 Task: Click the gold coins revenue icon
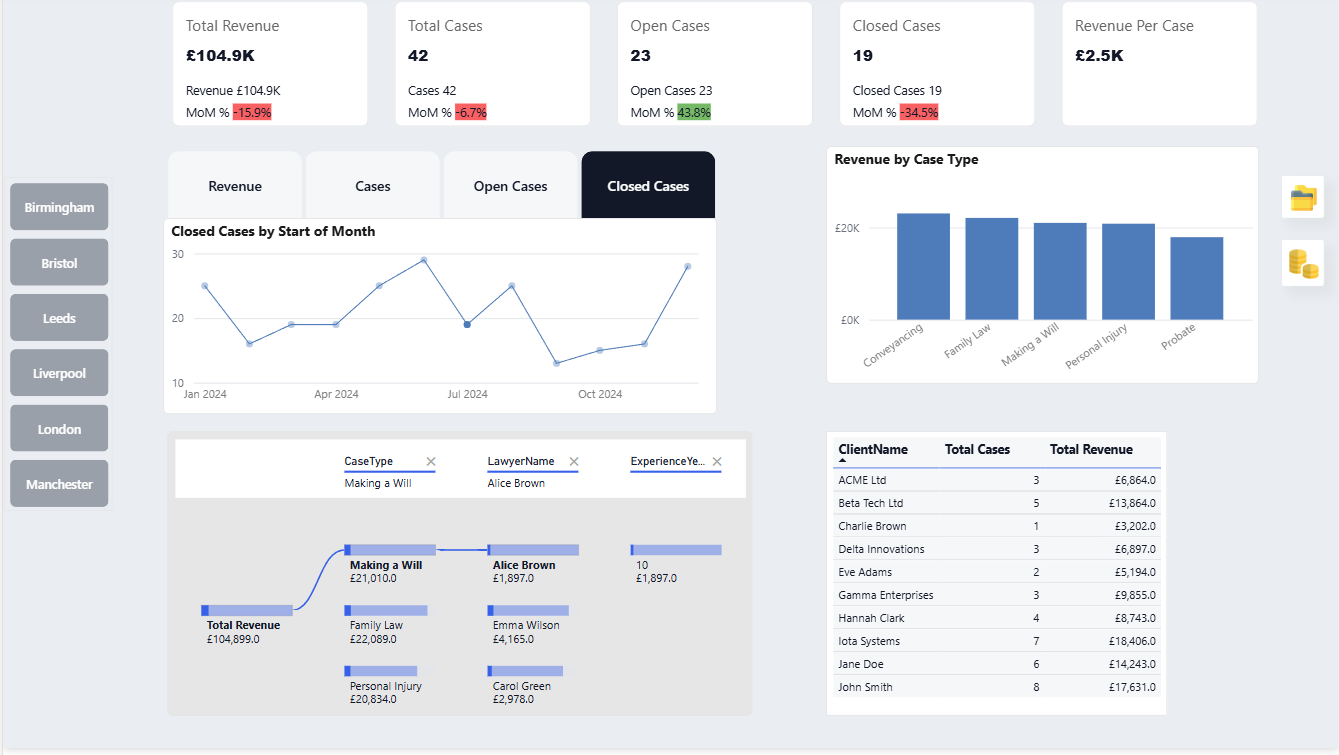[1303, 263]
